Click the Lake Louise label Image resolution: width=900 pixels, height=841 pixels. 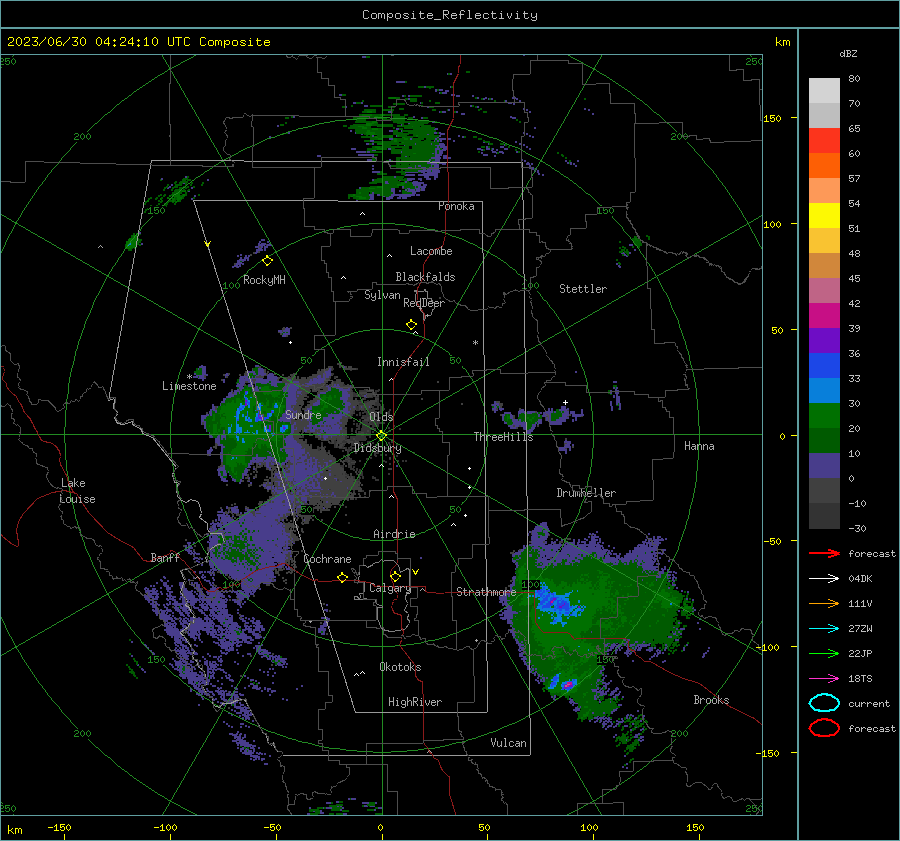(x=77, y=491)
